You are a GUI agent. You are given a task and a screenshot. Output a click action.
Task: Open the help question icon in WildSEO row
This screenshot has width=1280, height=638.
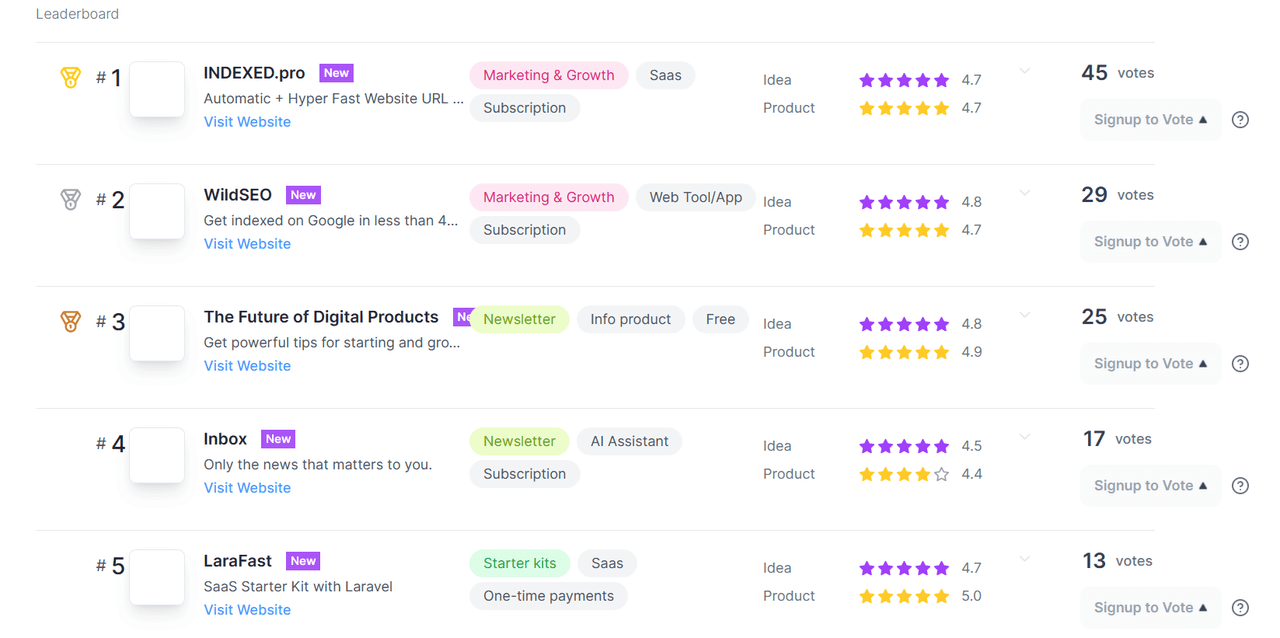[x=1240, y=242]
